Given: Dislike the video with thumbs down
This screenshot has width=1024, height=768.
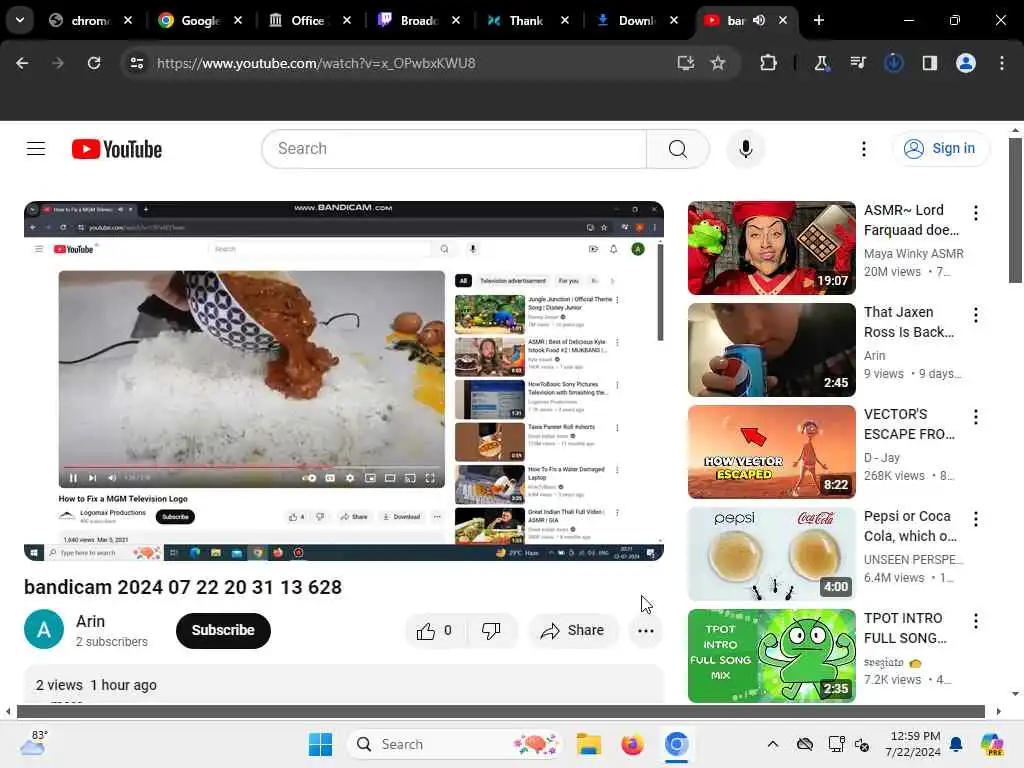Looking at the screenshot, I should [x=491, y=630].
